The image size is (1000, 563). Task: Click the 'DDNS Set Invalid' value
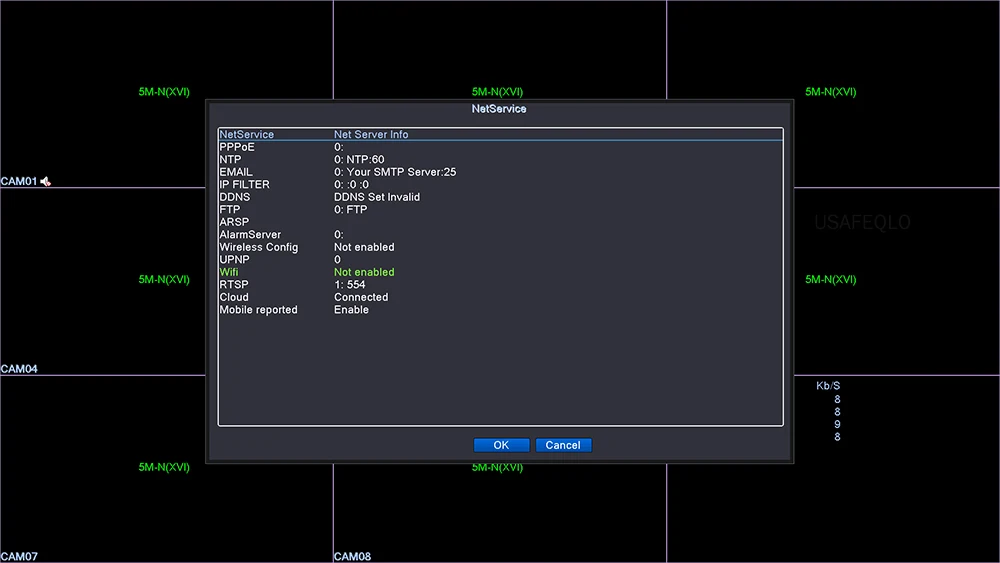[x=377, y=197]
